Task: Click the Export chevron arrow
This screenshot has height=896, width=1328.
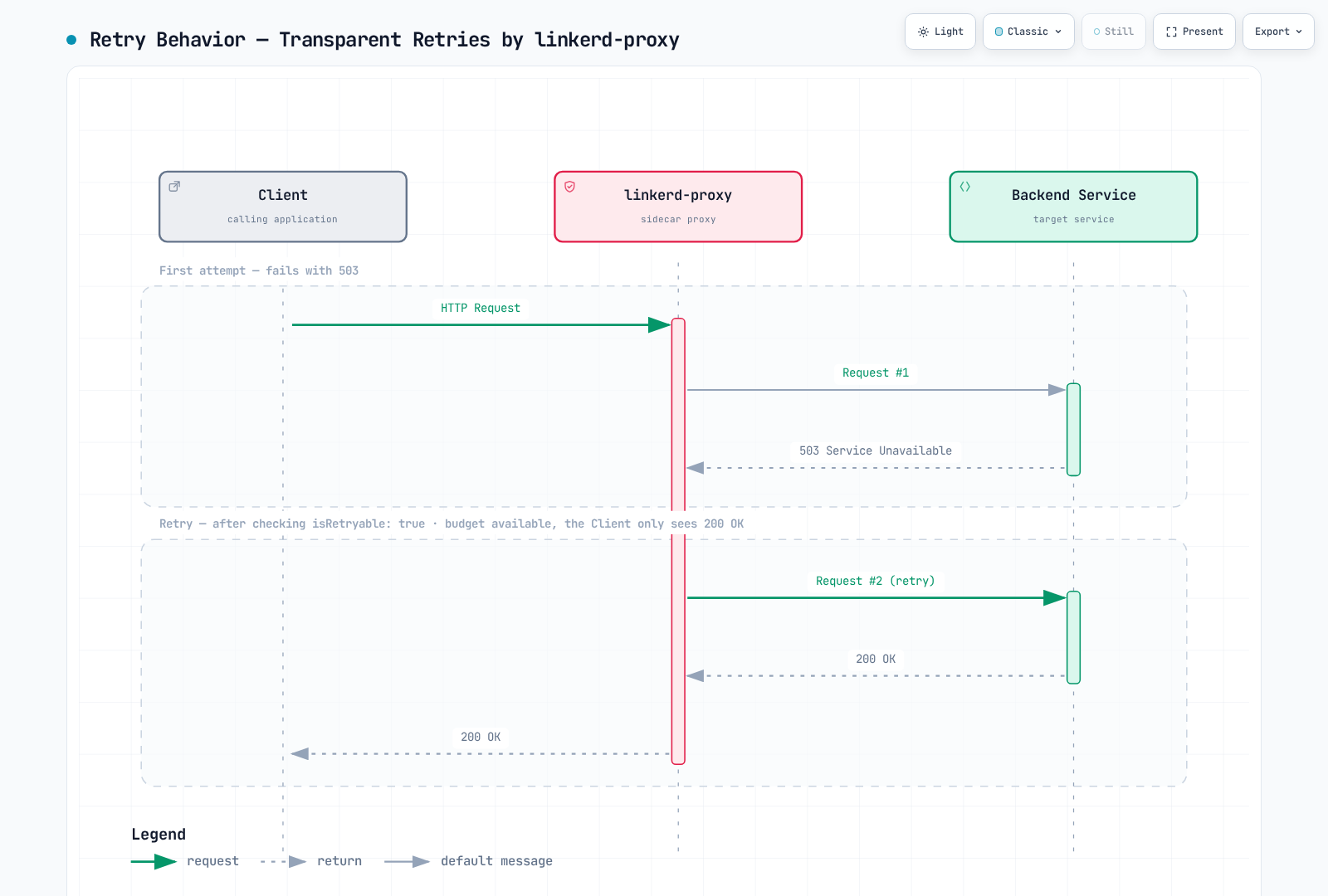Action: pyautogui.click(x=1299, y=32)
